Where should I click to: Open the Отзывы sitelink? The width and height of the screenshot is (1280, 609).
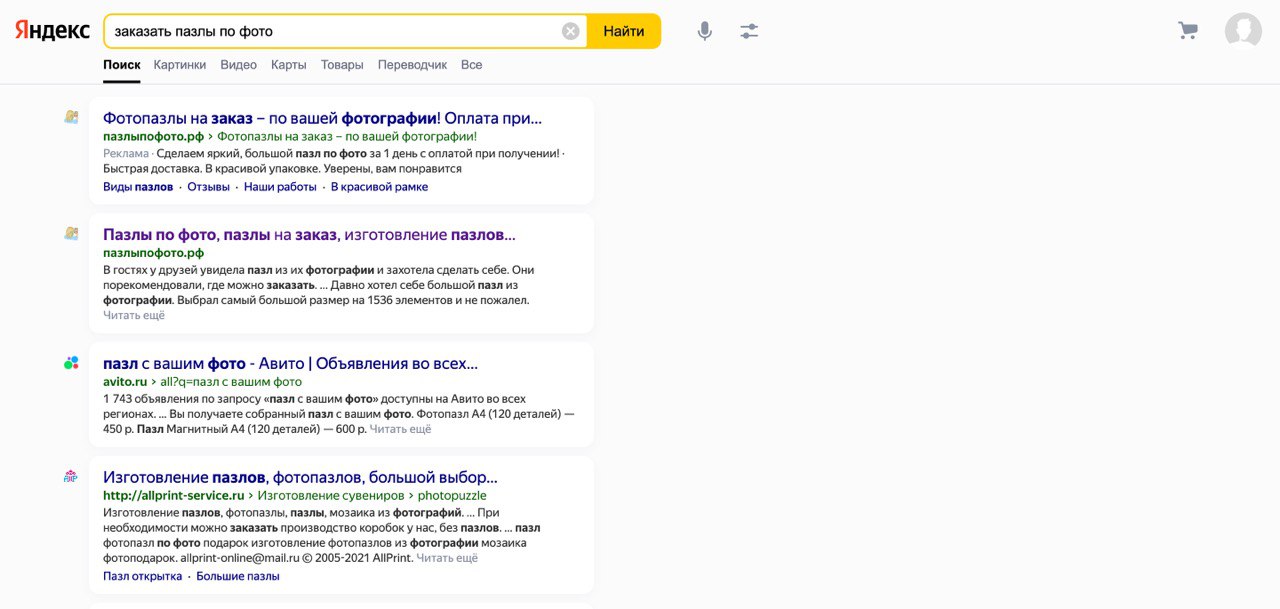(209, 187)
